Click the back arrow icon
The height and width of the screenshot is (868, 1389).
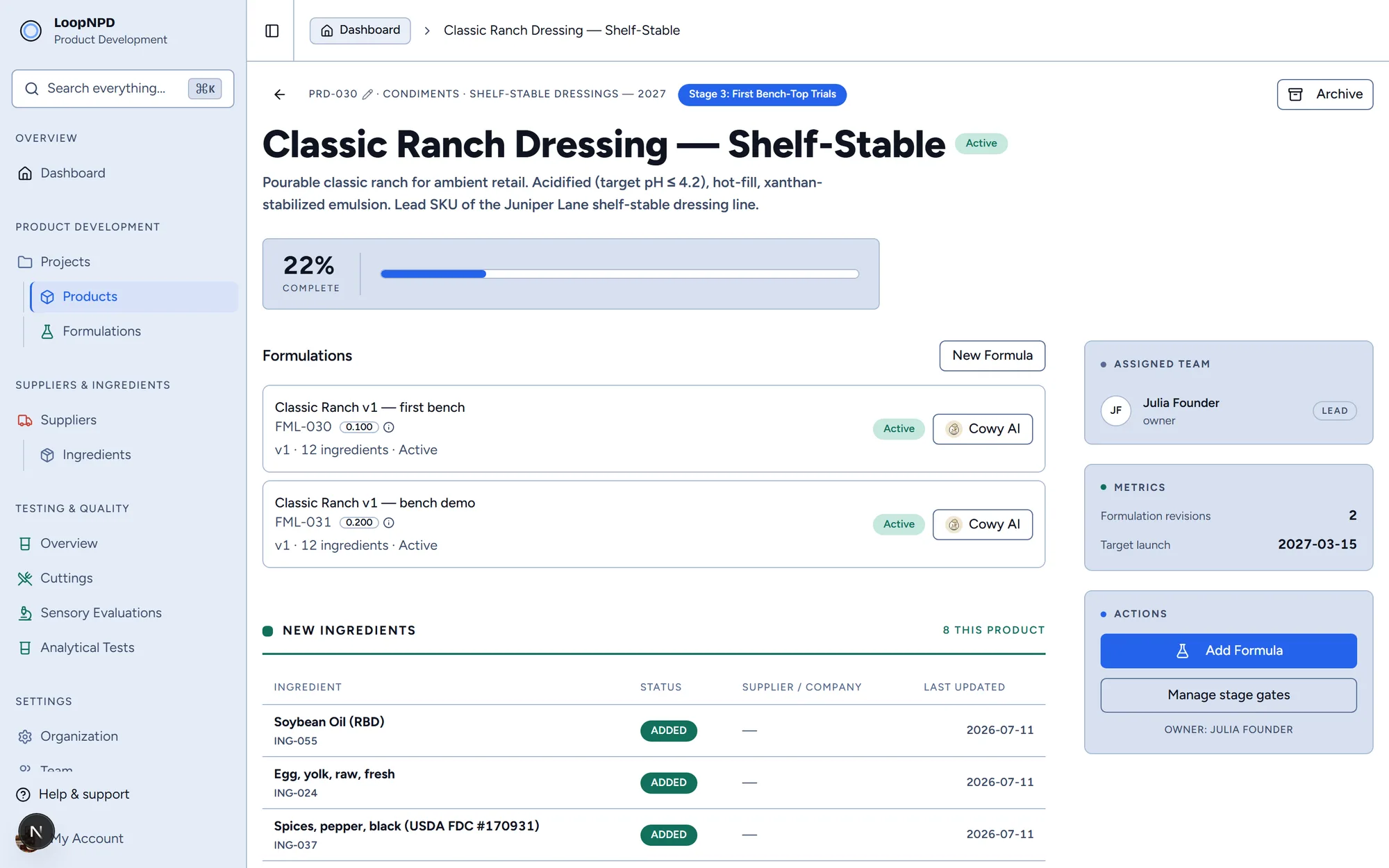(279, 94)
